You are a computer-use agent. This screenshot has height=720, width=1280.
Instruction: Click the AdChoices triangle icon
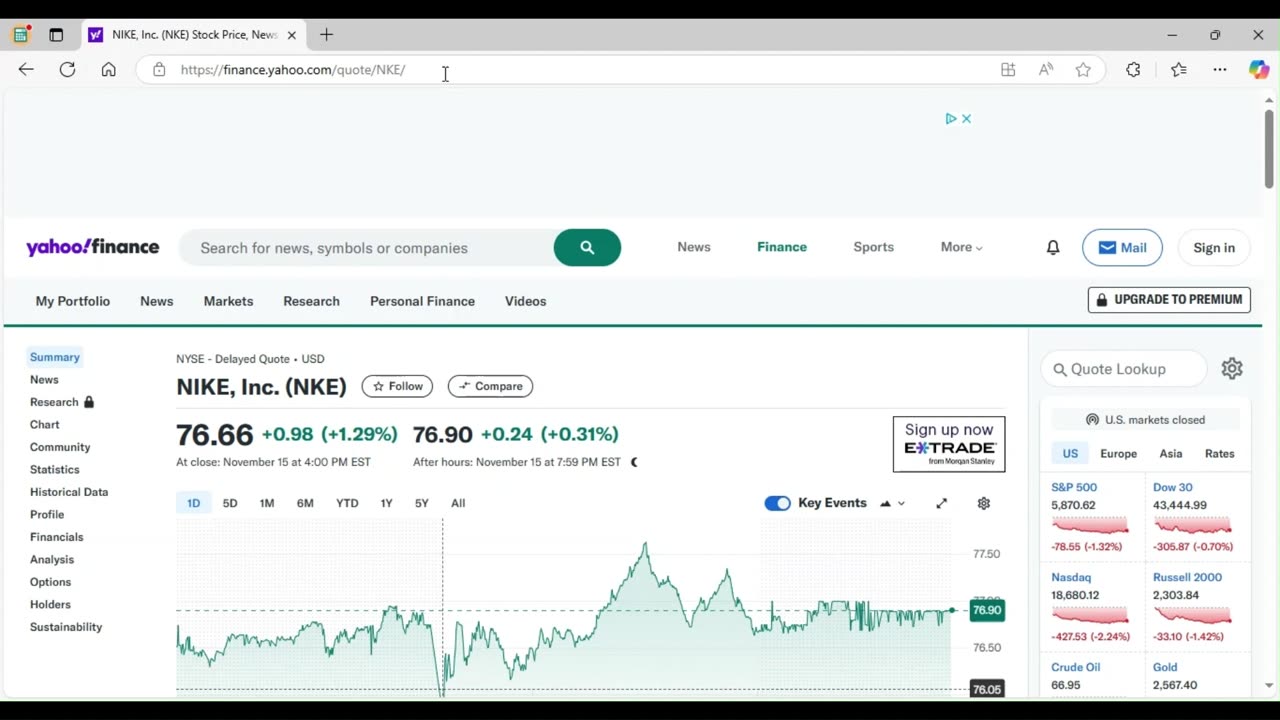[x=951, y=118]
